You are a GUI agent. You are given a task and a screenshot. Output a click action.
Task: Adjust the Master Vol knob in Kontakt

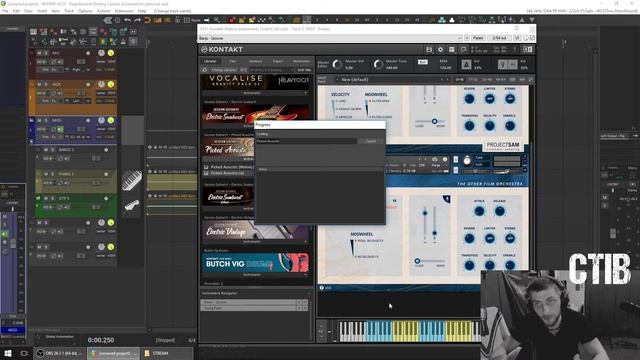tap(337, 64)
